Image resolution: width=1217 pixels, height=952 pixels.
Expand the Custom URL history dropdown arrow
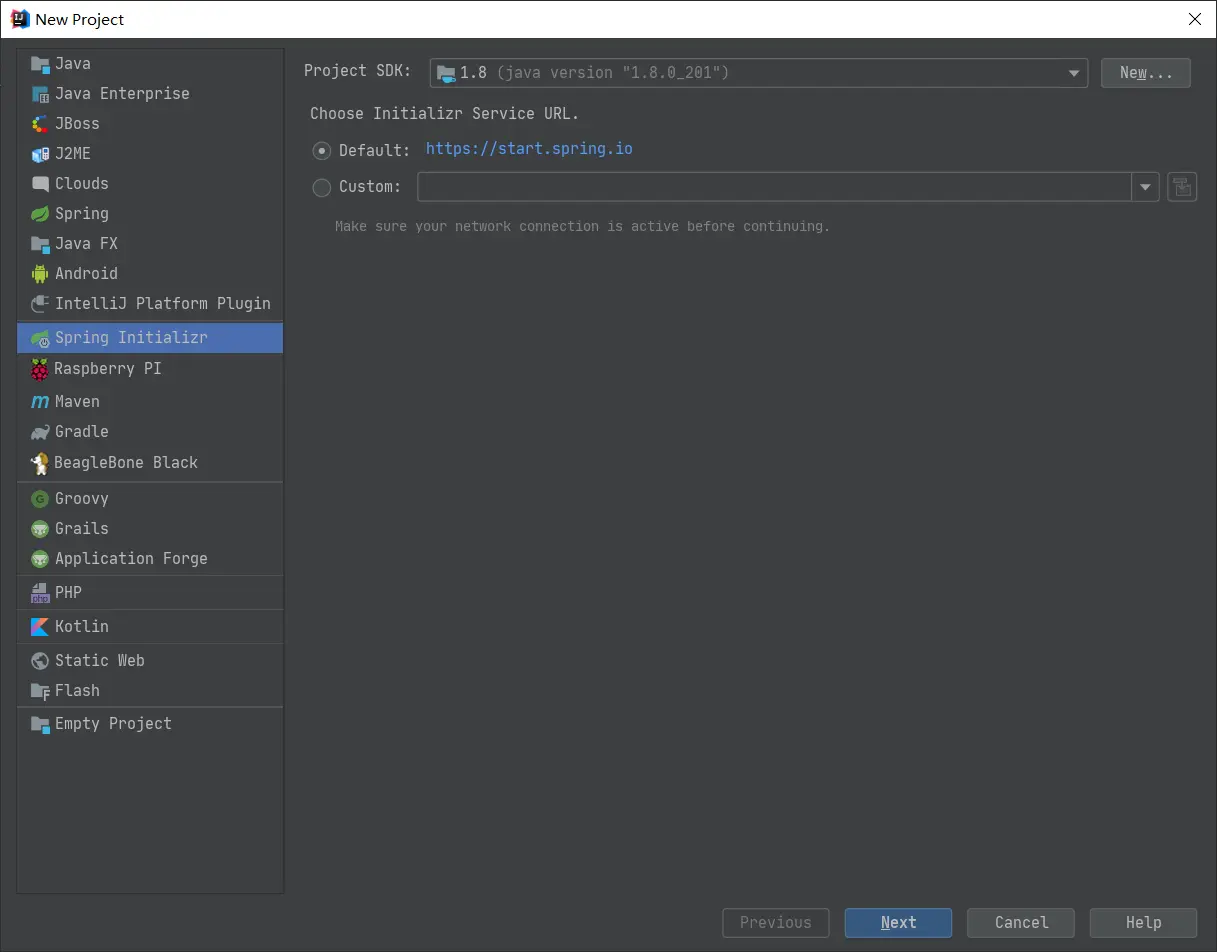point(1146,187)
